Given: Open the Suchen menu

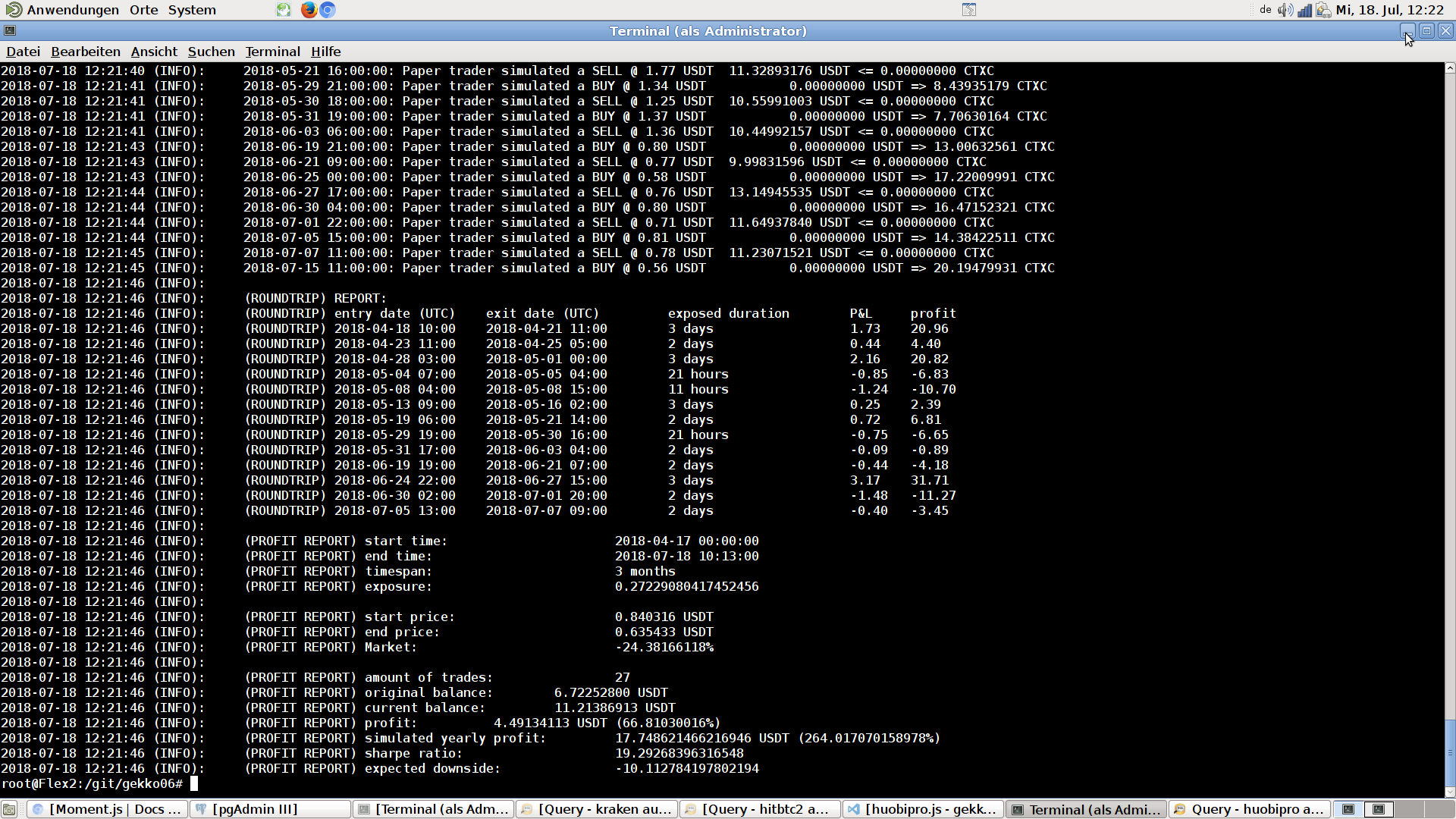Looking at the screenshot, I should point(211,52).
